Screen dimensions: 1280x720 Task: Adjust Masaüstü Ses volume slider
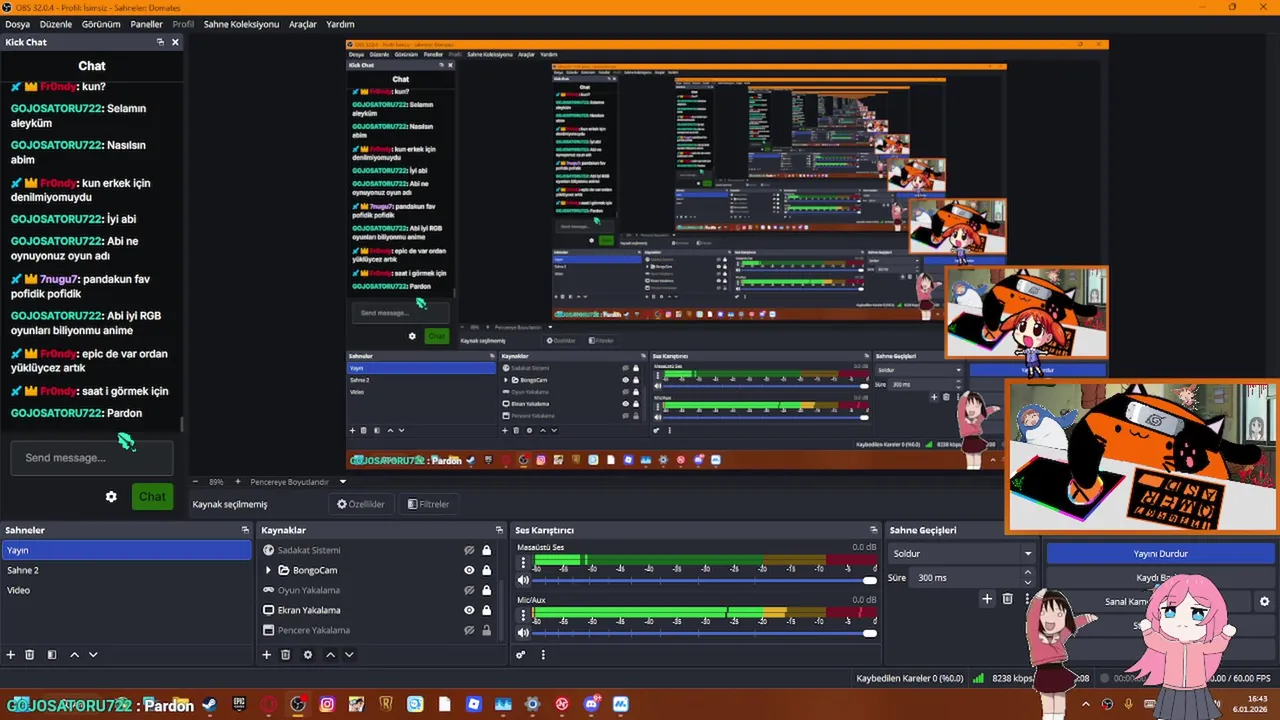pos(704,580)
